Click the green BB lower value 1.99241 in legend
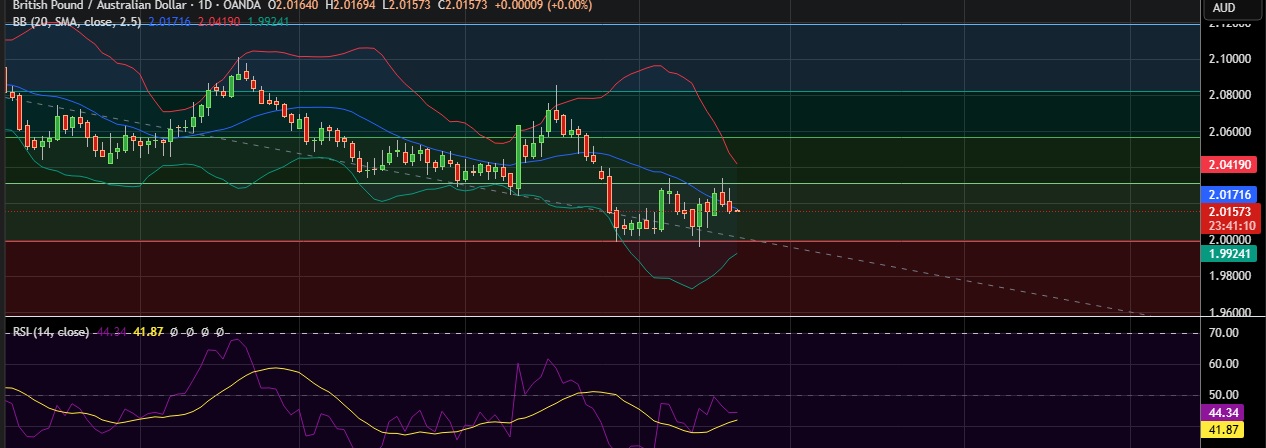 (x=268, y=20)
